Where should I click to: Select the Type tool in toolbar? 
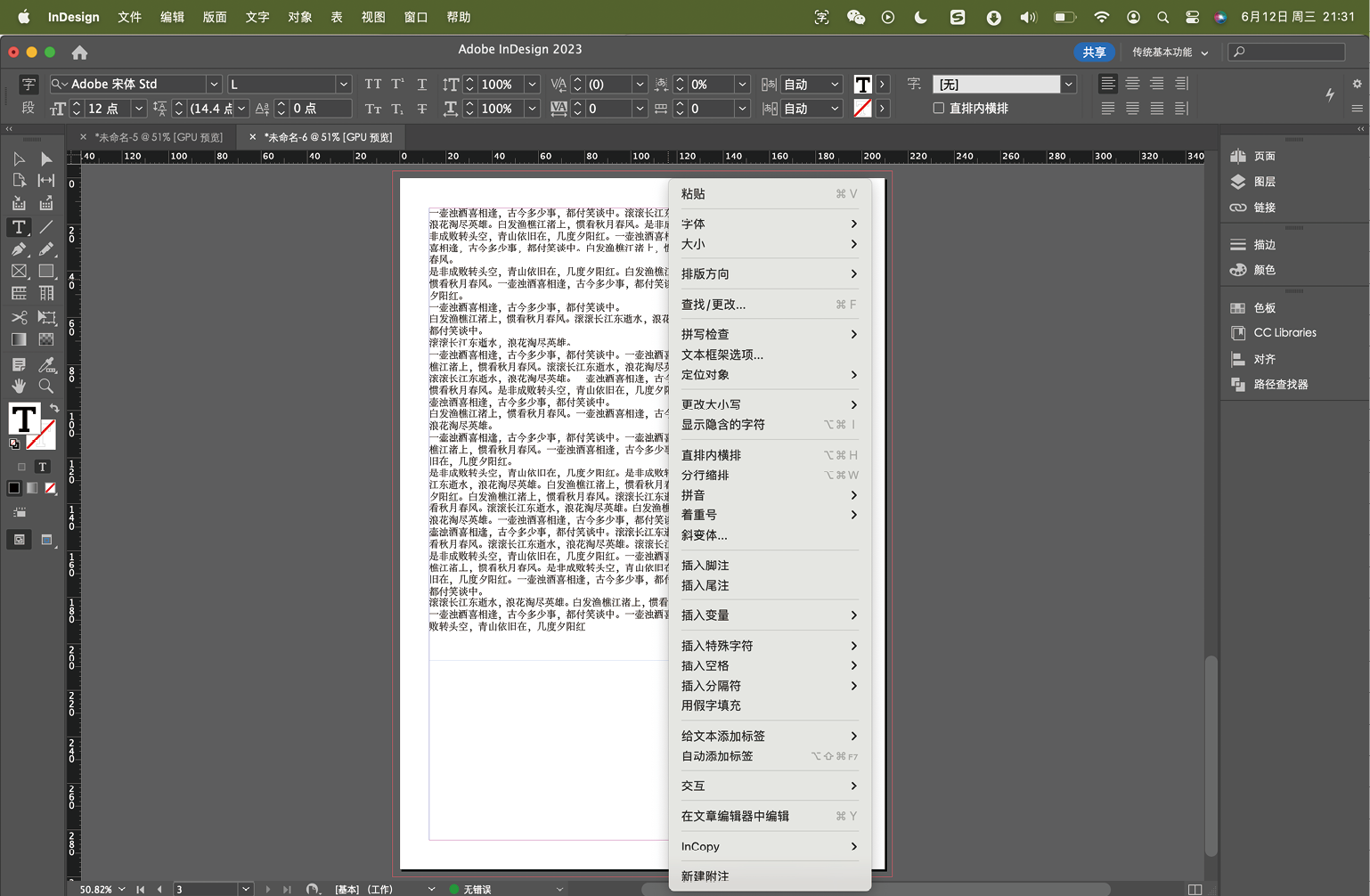click(x=18, y=227)
